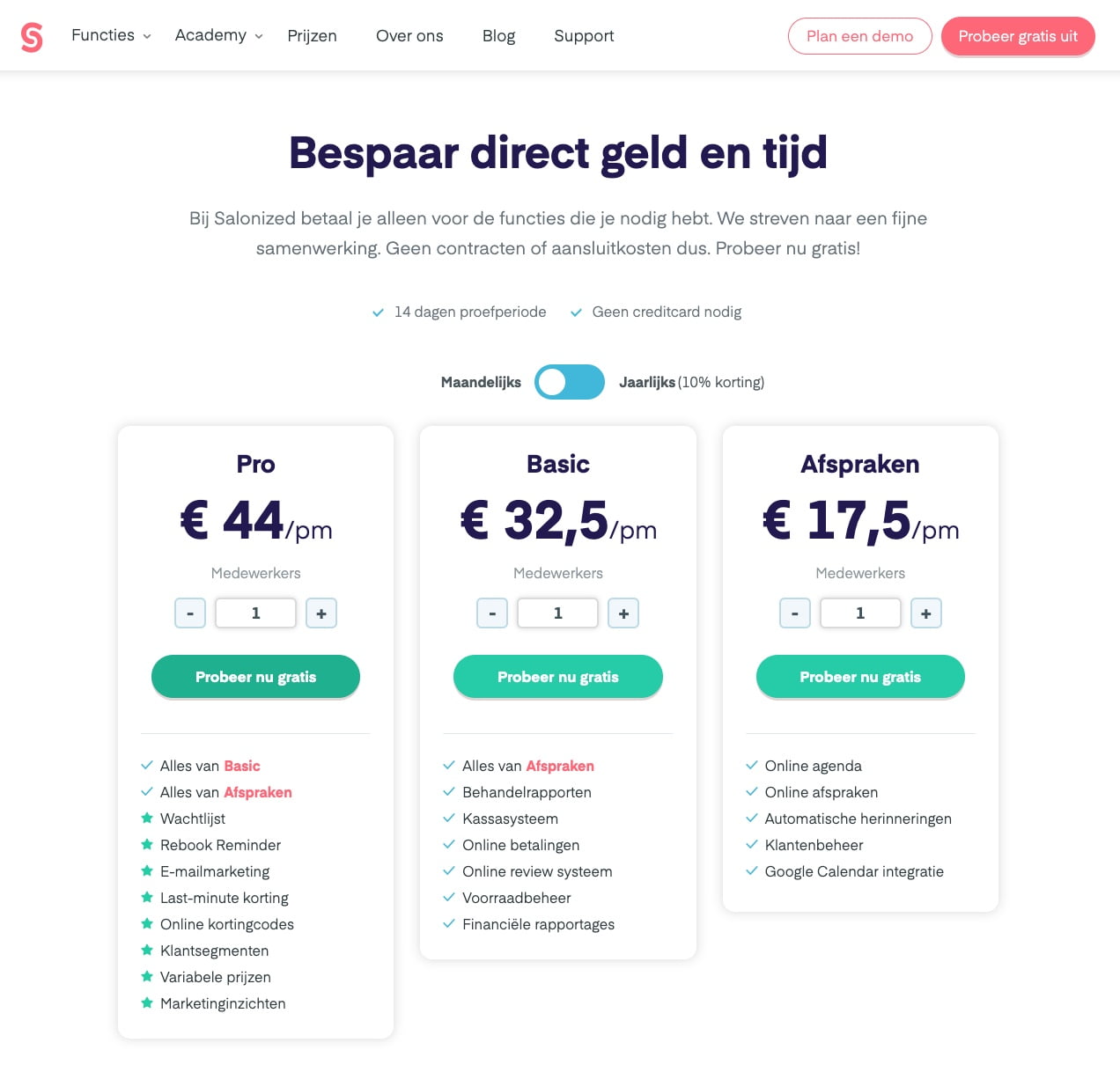Click minus button in the Basic plan
Viewport: 1120px width, 1072px height.
[492, 613]
